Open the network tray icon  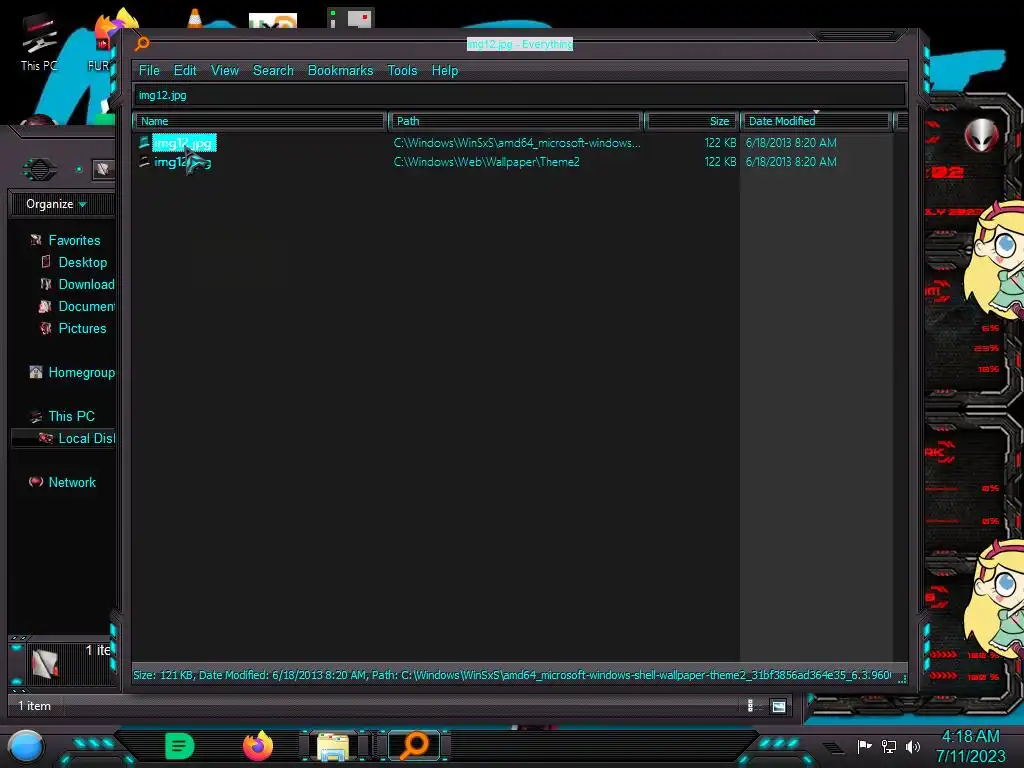click(889, 746)
